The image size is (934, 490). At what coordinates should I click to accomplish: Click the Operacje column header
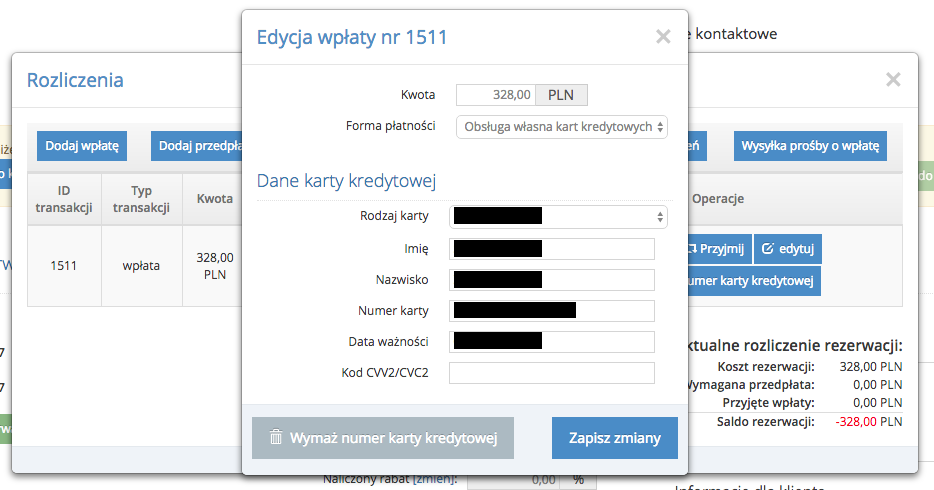[x=718, y=199]
